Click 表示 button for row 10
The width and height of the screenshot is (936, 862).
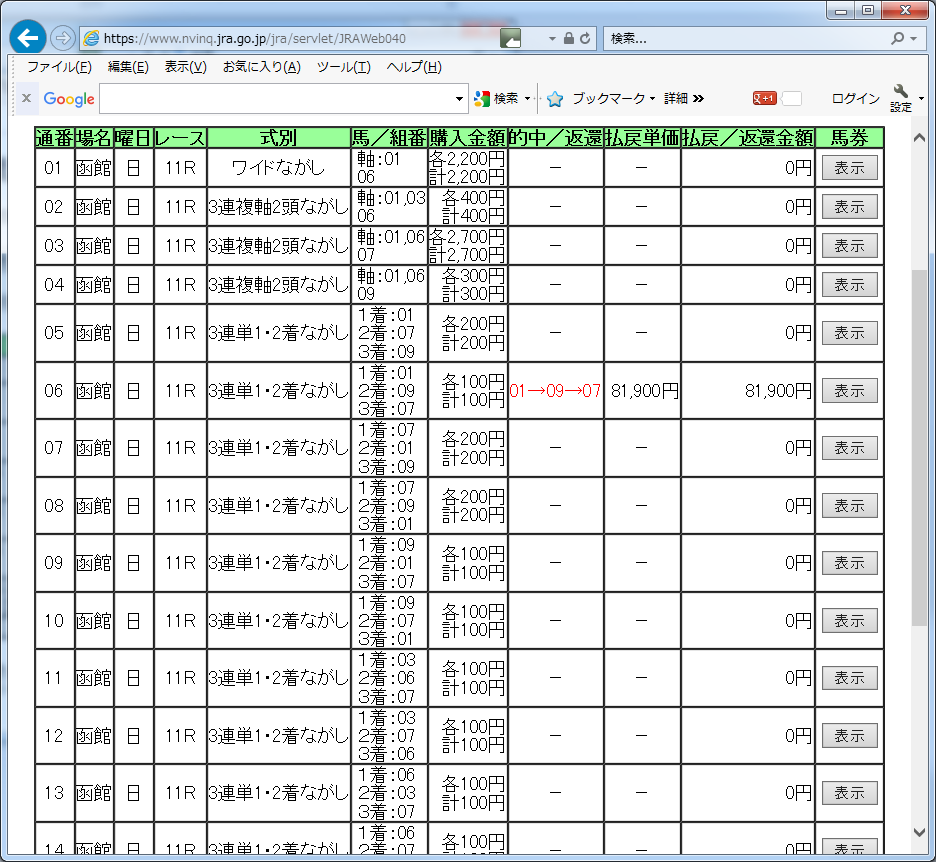(x=849, y=621)
